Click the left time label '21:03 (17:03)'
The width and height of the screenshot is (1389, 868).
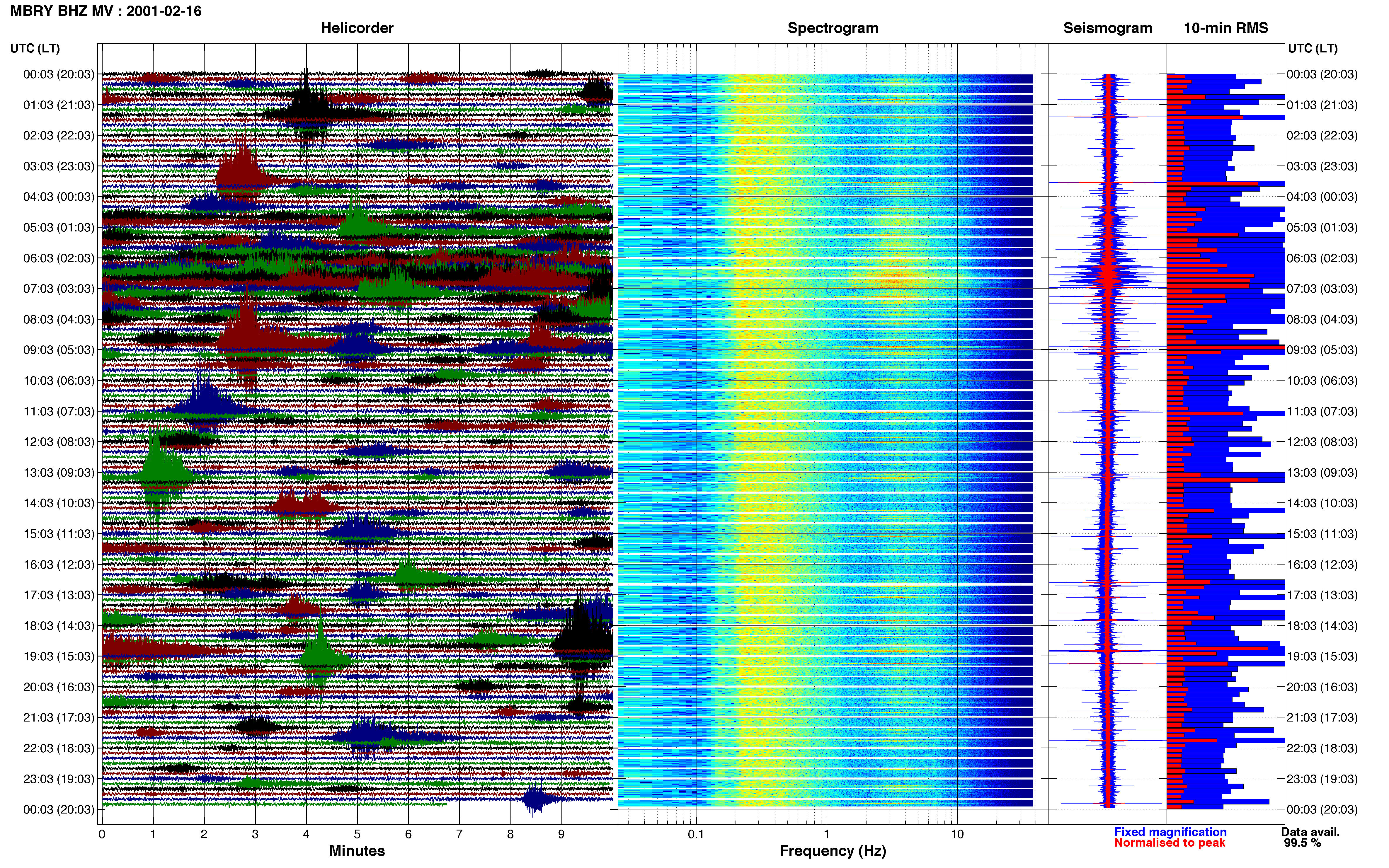coord(59,718)
